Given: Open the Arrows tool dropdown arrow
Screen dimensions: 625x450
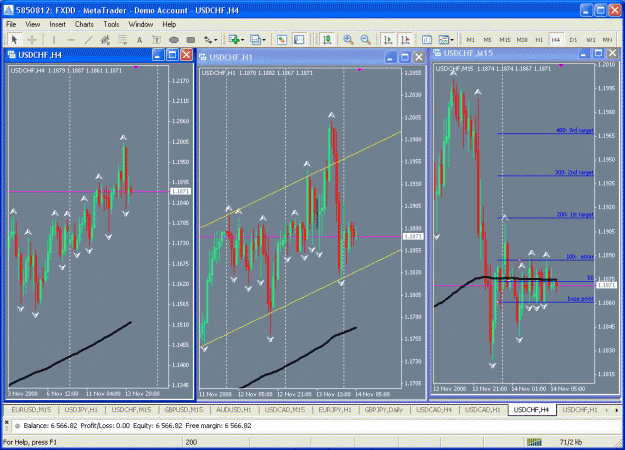Looking at the screenshot, I should tap(216, 40).
